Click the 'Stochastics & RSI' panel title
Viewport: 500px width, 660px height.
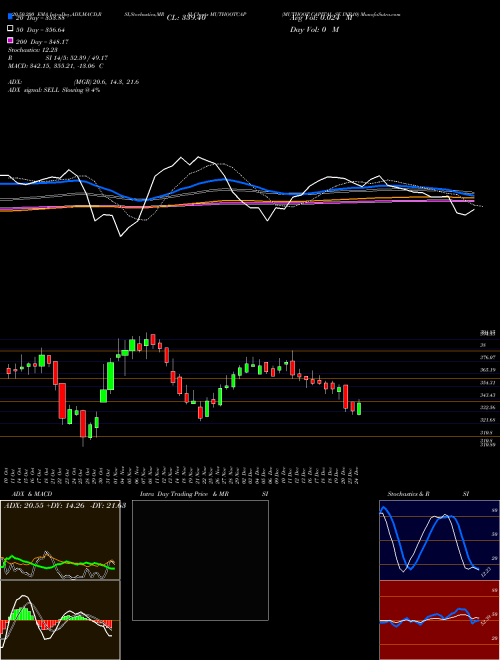[x=428, y=494]
